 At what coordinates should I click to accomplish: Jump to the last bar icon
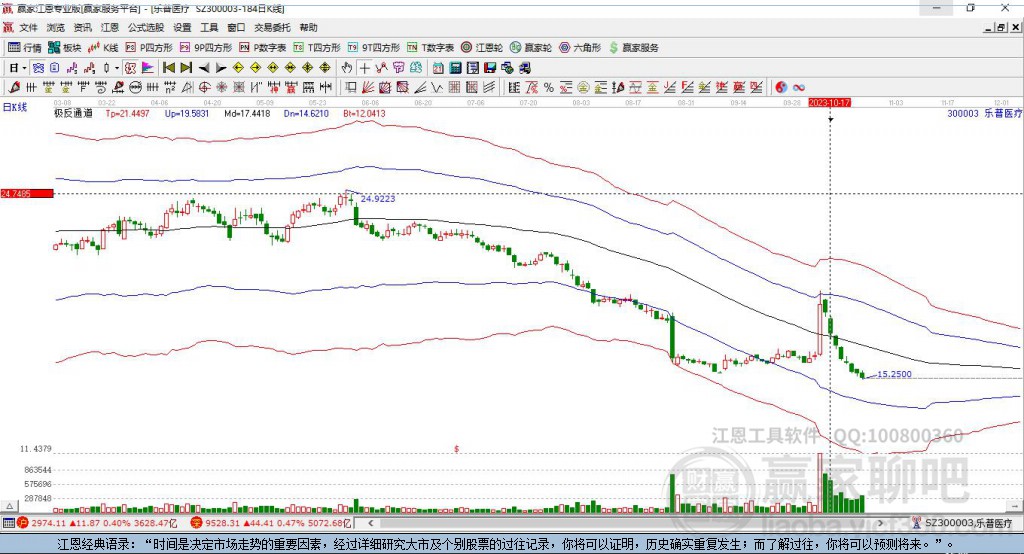point(186,68)
